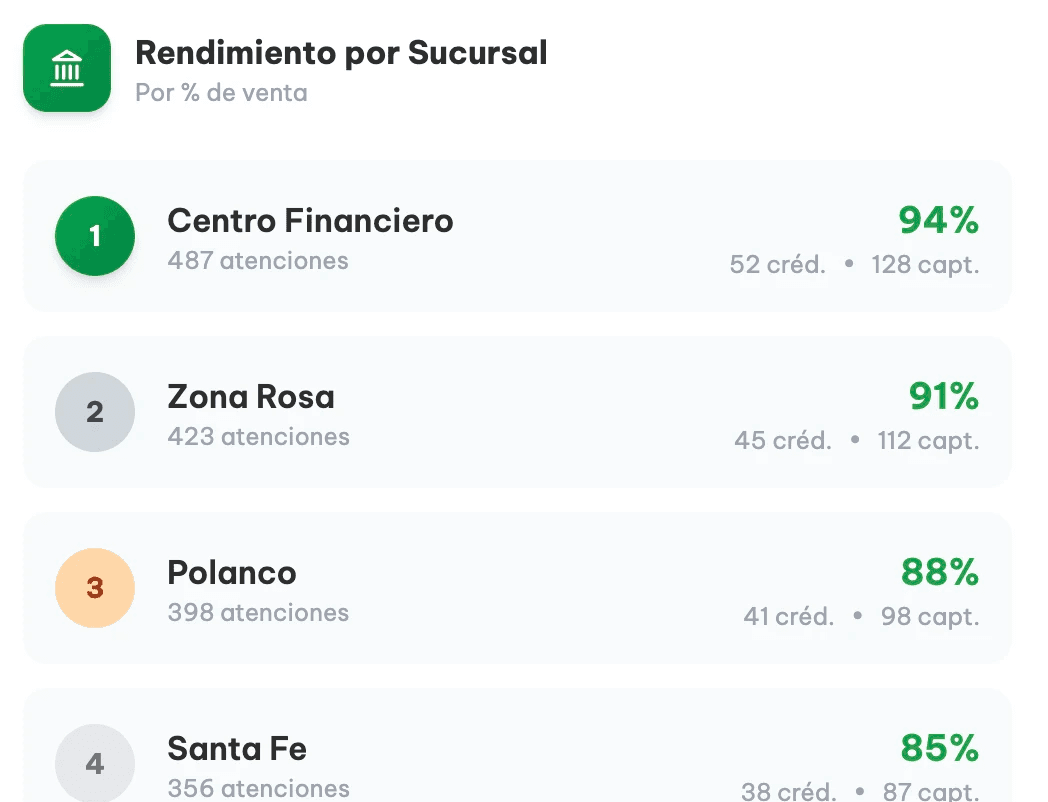Click the 85% sales percentage
Image resolution: width=1048 pixels, height=802 pixels.
coord(940,747)
